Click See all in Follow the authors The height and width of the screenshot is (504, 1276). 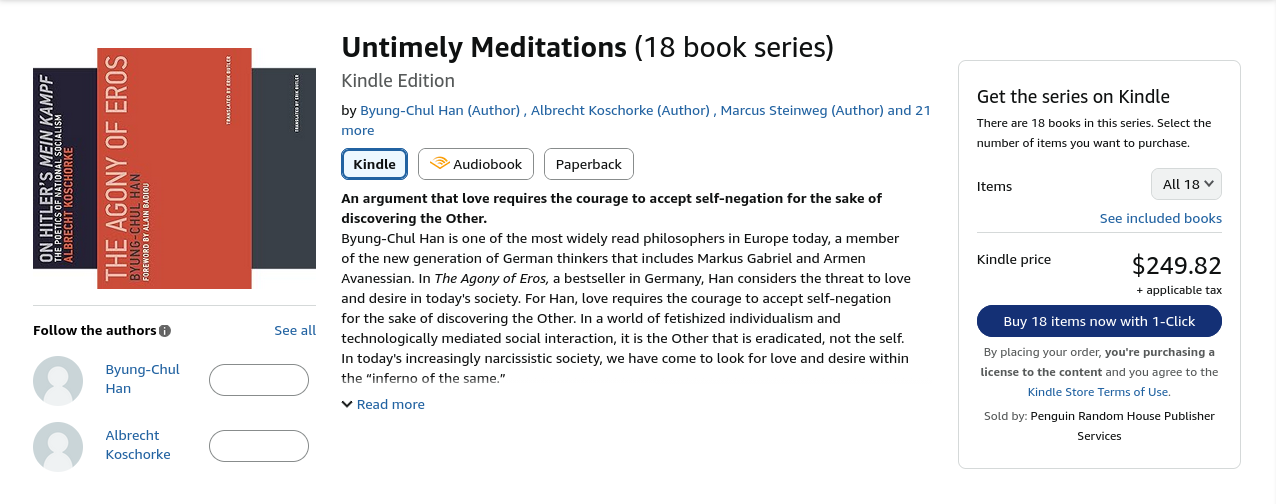[295, 330]
